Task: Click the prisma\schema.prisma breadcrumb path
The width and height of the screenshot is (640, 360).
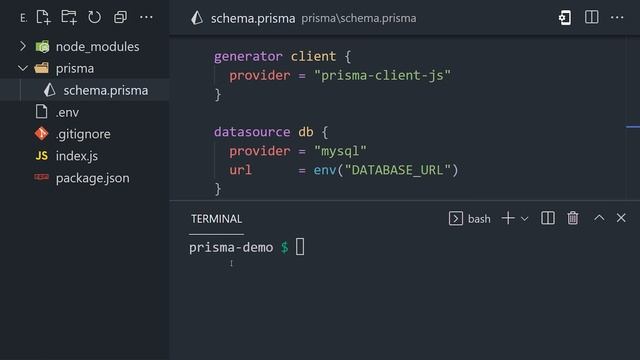Action: point(359,18)
